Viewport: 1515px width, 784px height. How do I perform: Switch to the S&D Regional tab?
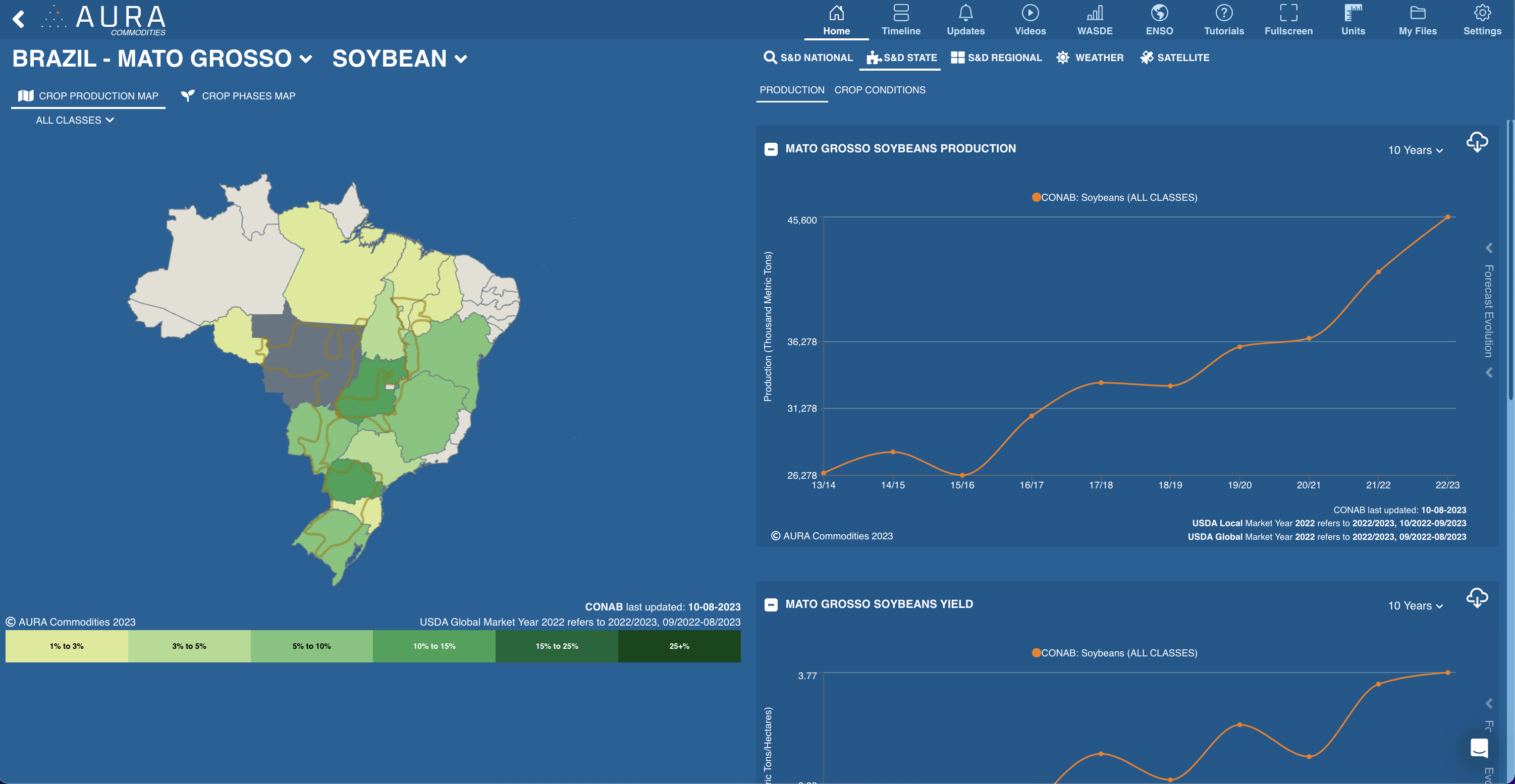coord(996,58)
